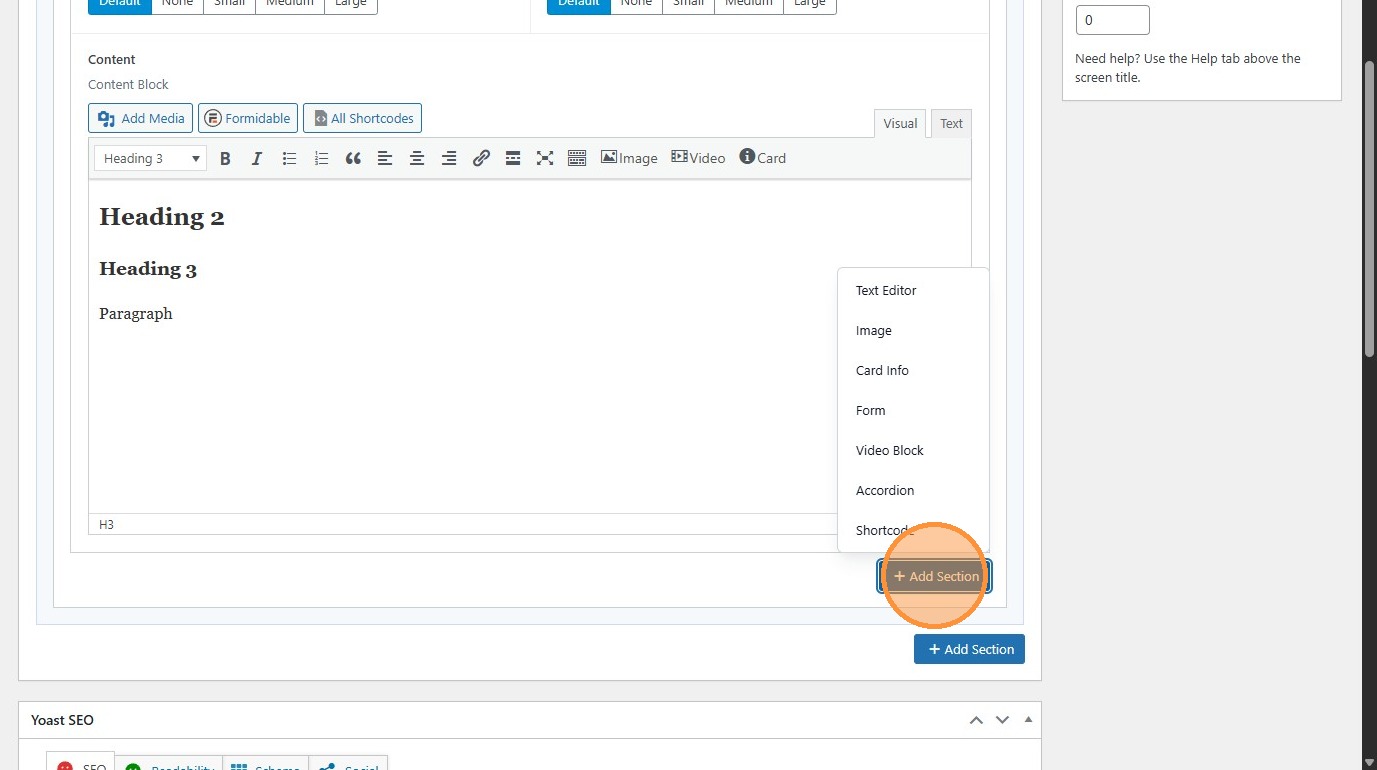The width and height of the screenshot is (1377, 770).
Task: Insert a Read More tag
Action: pyautogui.click(x=513, y=158)
